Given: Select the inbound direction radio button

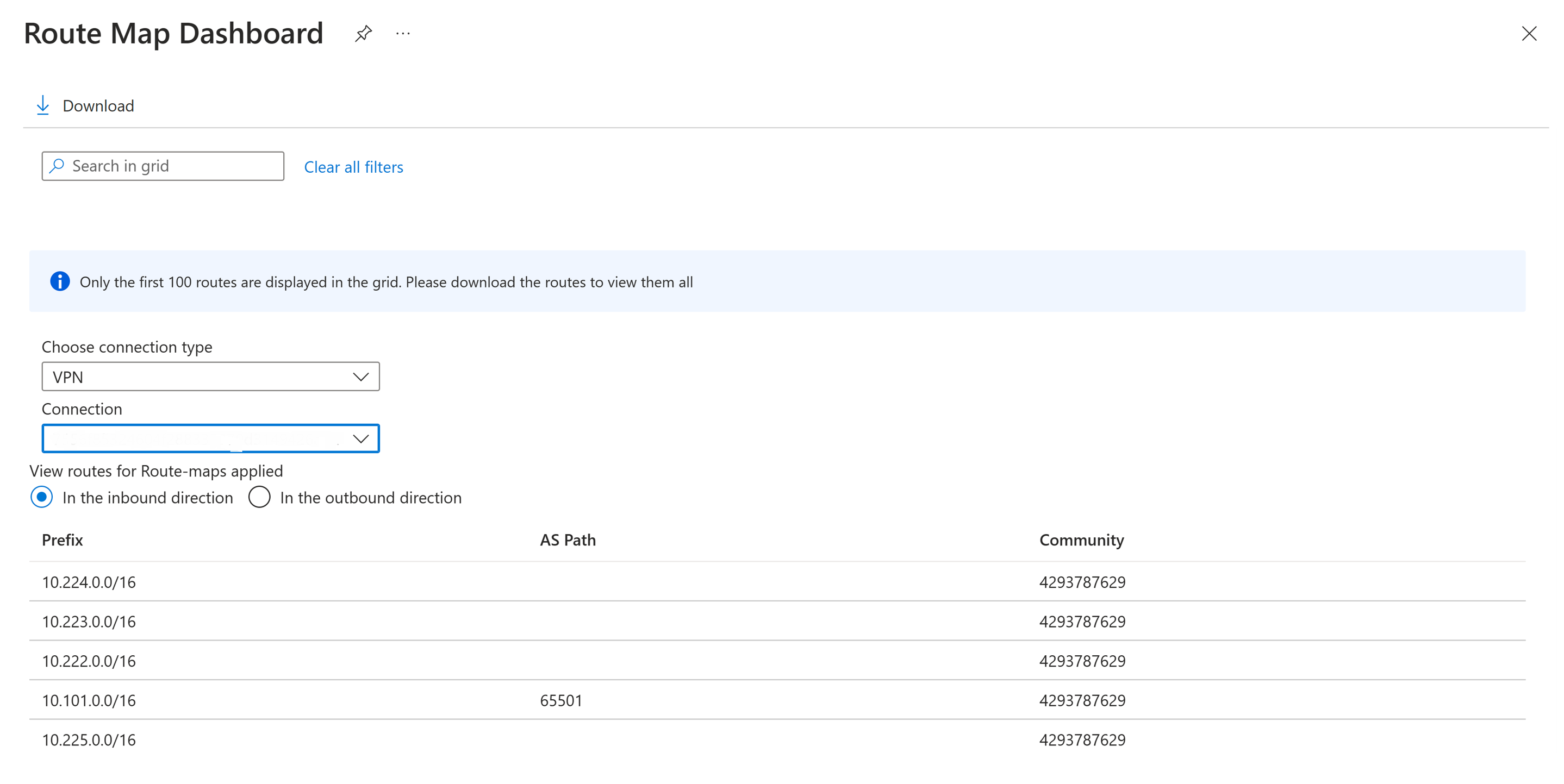Looking at the screenshot, I should point(41,497).
